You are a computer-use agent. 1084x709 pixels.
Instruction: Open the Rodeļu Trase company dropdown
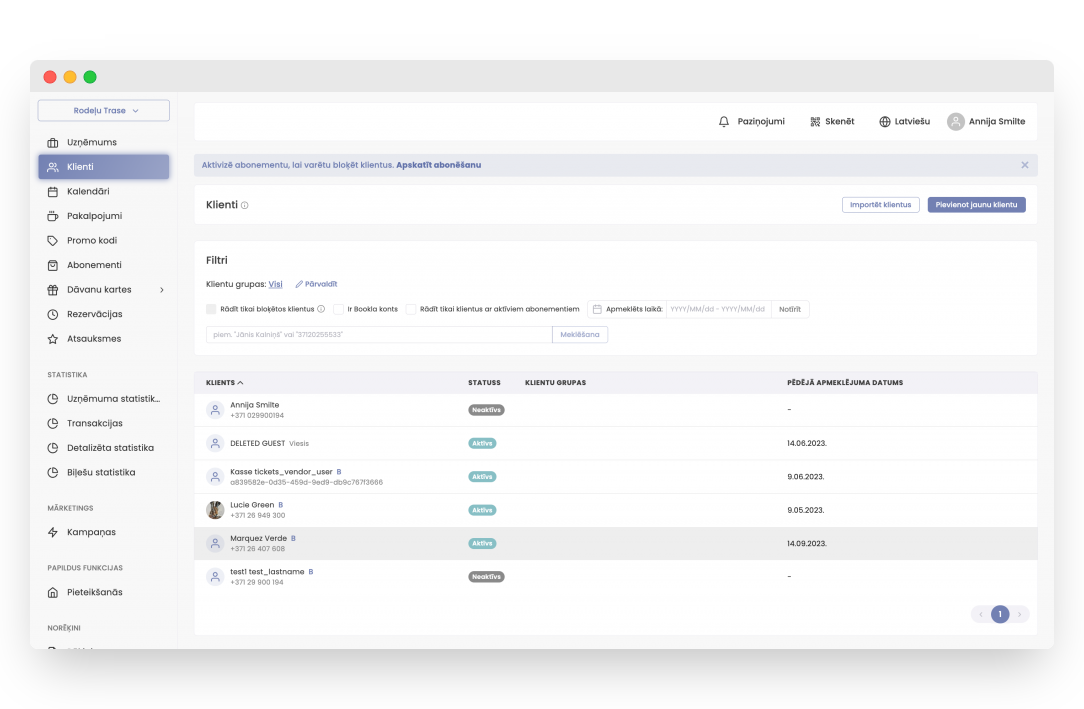104,111
